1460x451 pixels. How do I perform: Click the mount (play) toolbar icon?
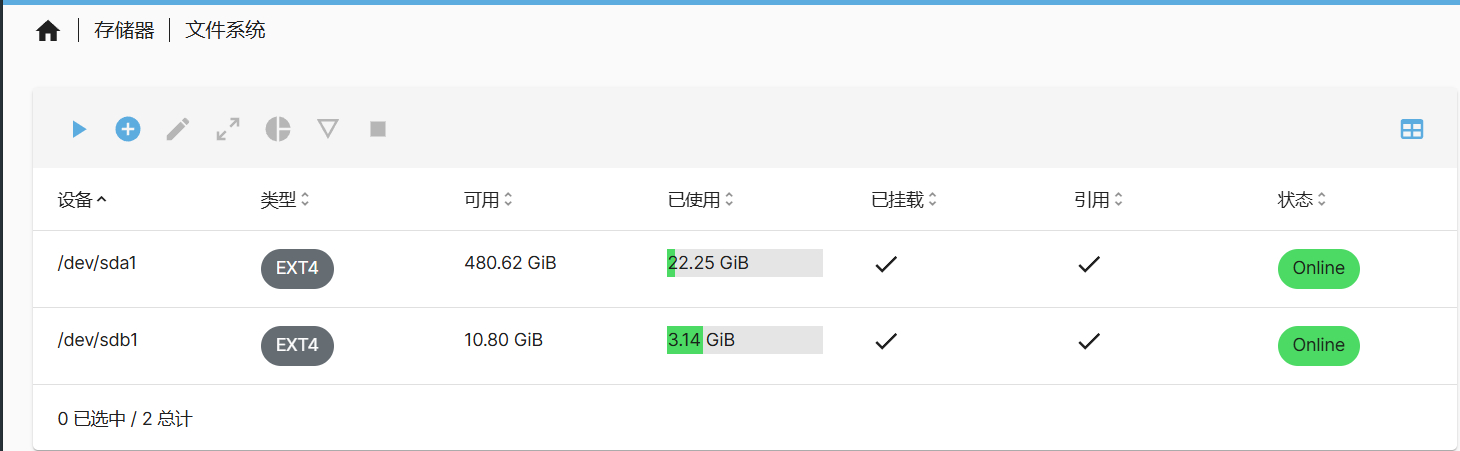(79, 129)
